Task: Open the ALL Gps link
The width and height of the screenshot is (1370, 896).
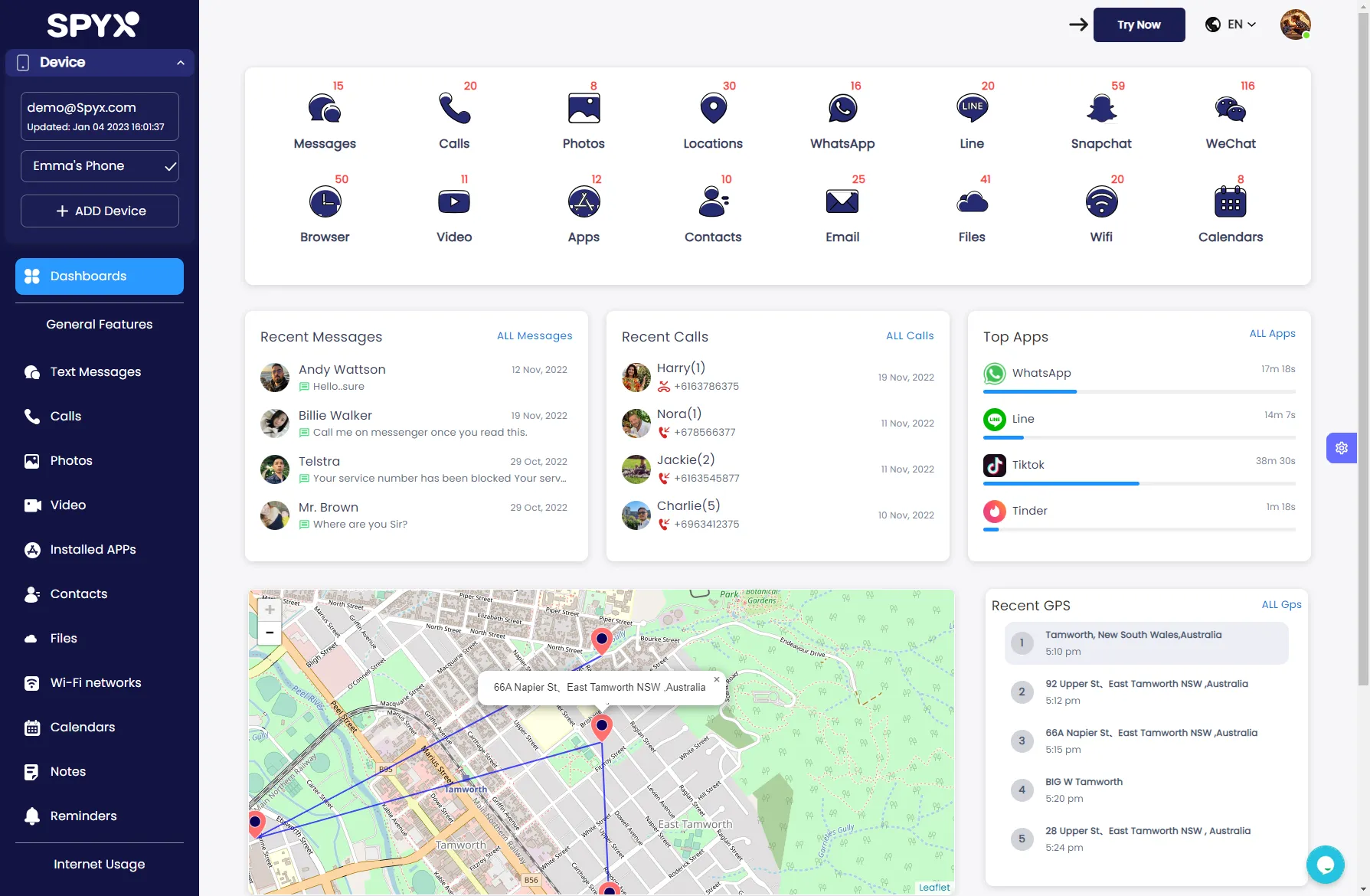Action: 1281,604
